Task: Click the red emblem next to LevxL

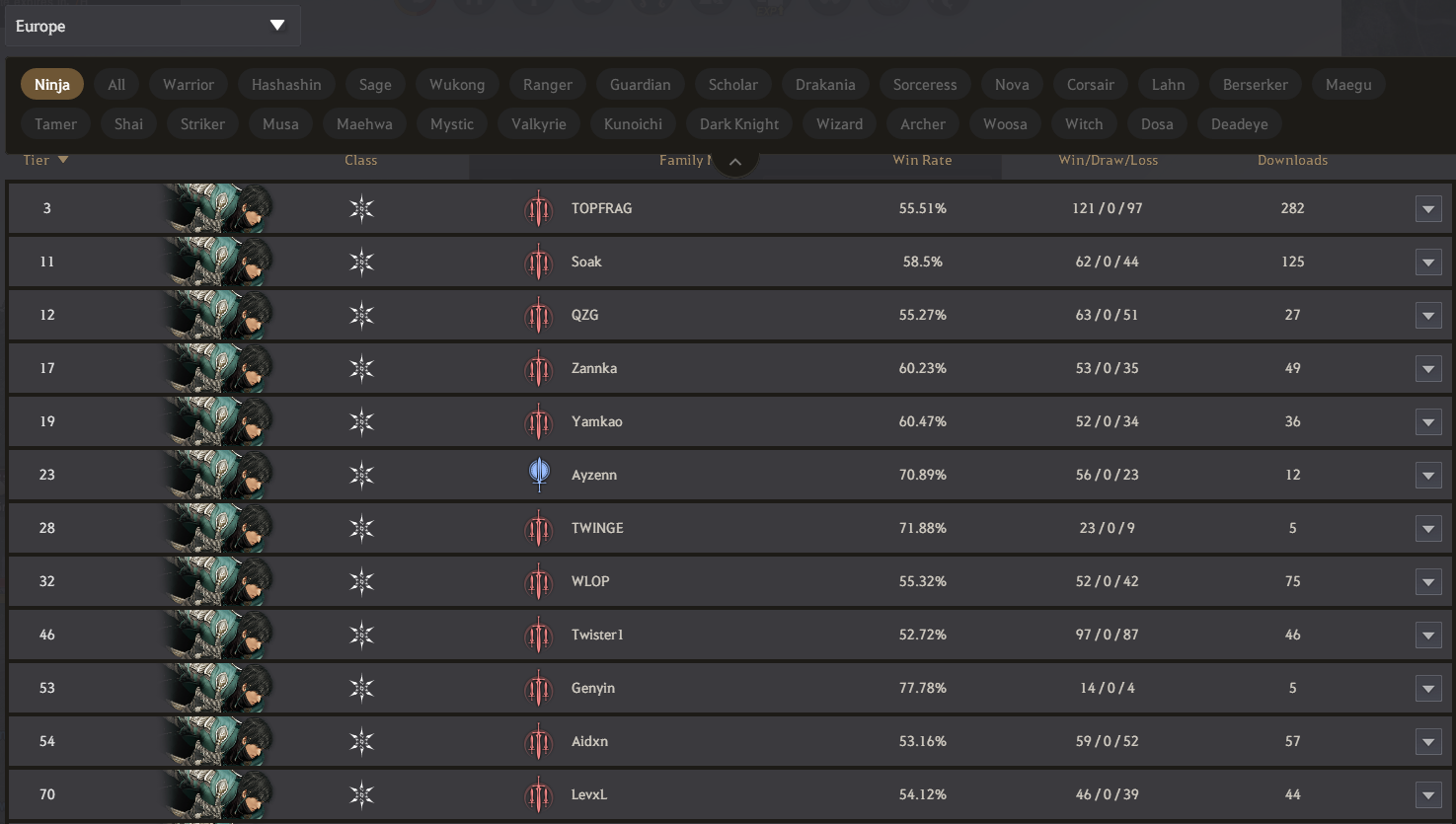Action: [x=538, y=795]
